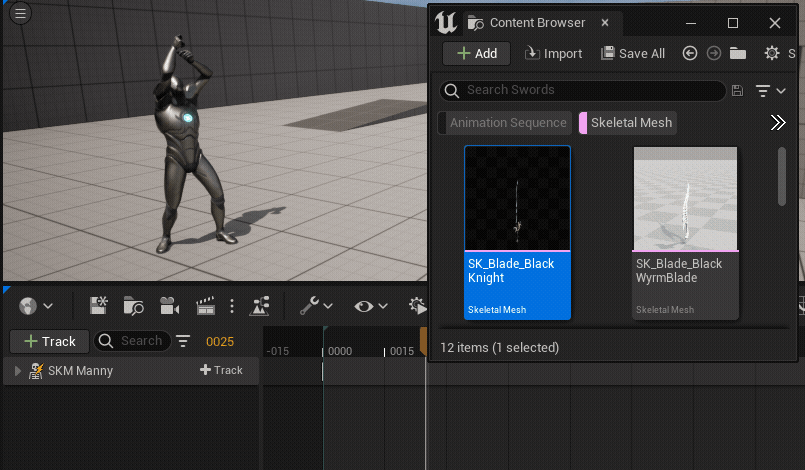This screenshot has width=805, height=470.
Task: Open the folder path picker icon
Action: (x=738, y=53)
